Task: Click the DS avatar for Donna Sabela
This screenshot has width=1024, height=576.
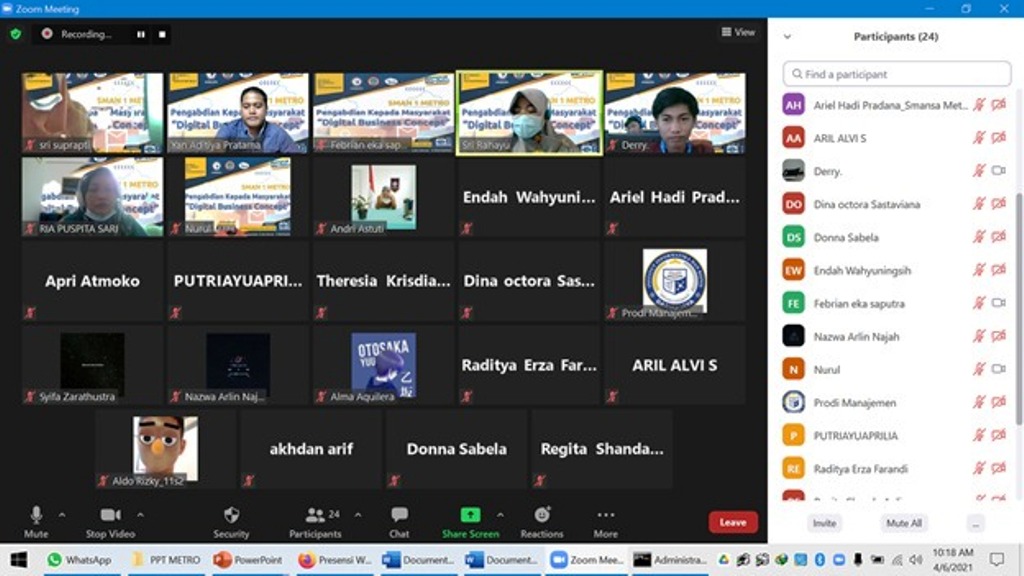Action: [x=793, y=237]
